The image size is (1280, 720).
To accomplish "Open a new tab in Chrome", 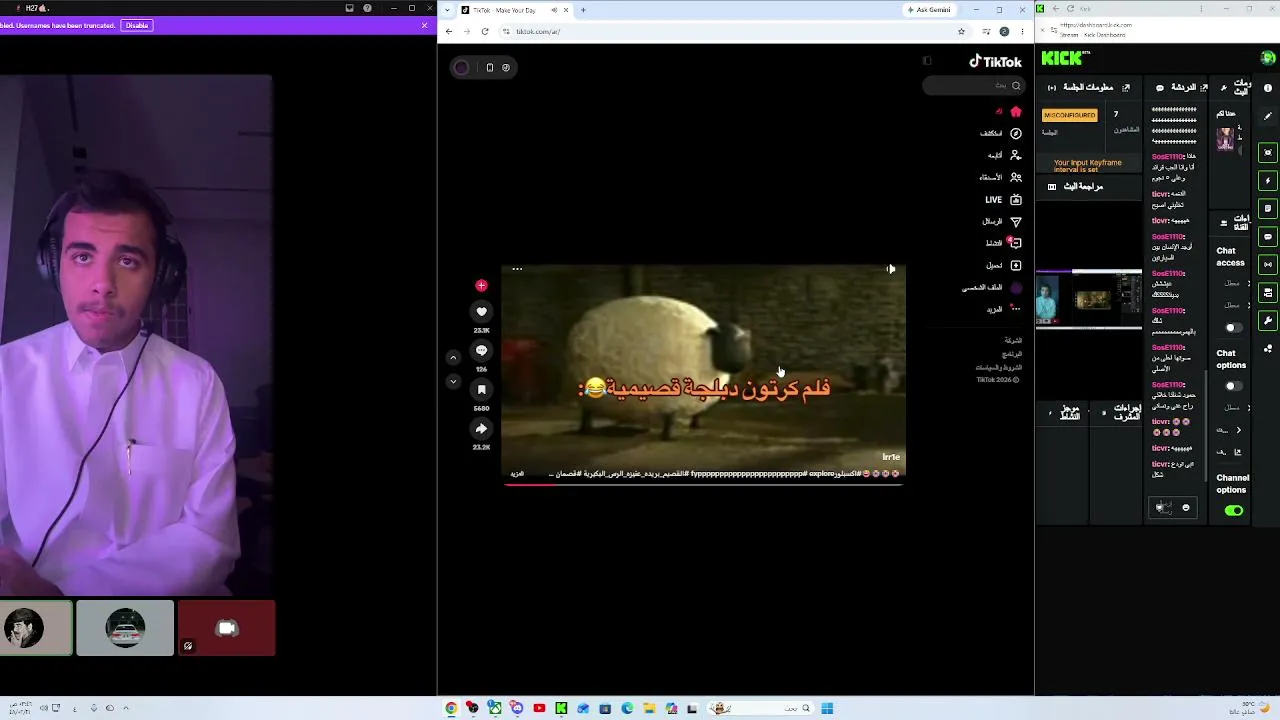I will click(583, 10).
